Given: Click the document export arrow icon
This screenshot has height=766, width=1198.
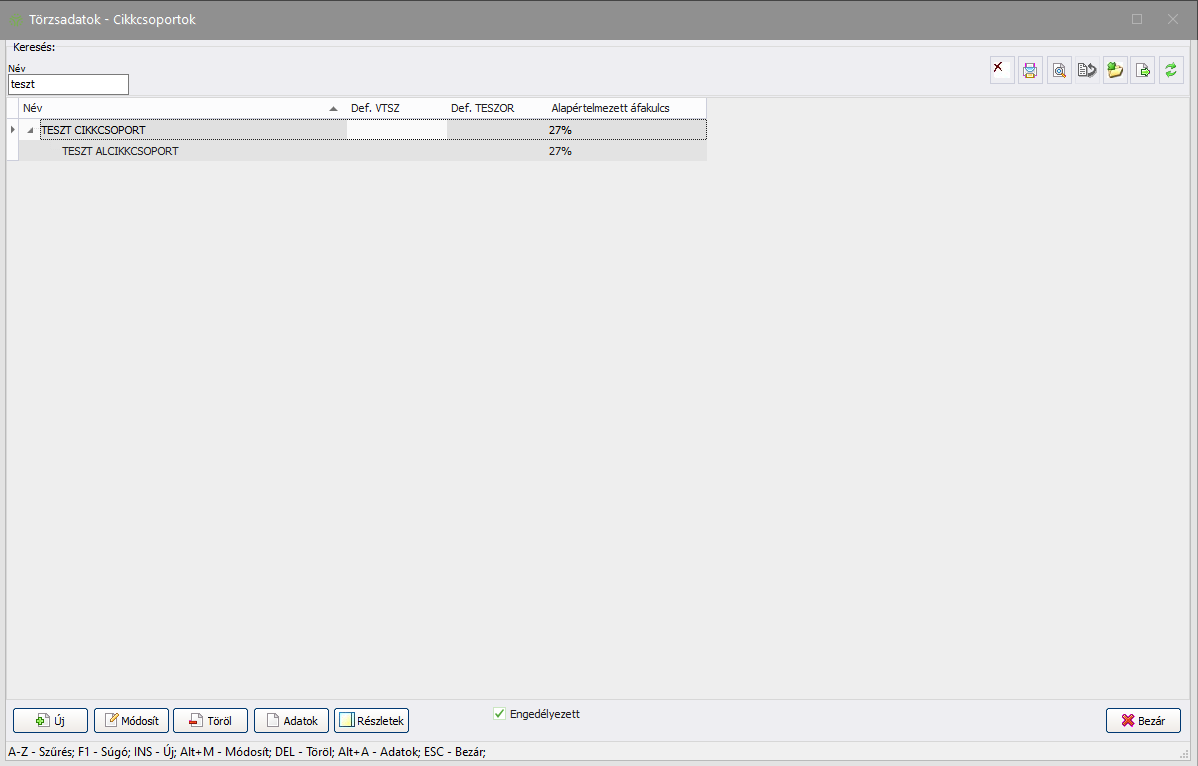Looking at the screenshot, I should 1143,70.
